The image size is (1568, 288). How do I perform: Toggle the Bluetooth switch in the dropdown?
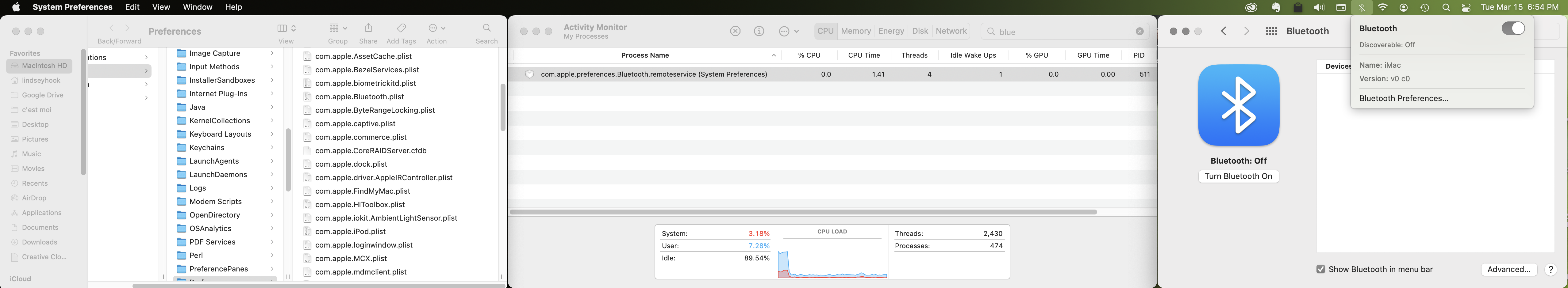tap(1512, 28)
